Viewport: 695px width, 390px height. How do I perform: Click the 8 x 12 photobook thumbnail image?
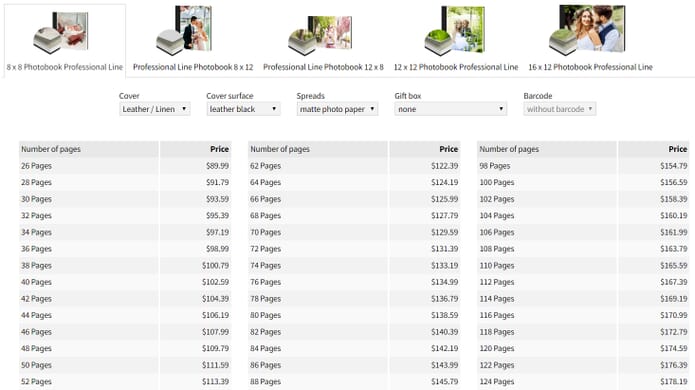[x=184, y=30]
